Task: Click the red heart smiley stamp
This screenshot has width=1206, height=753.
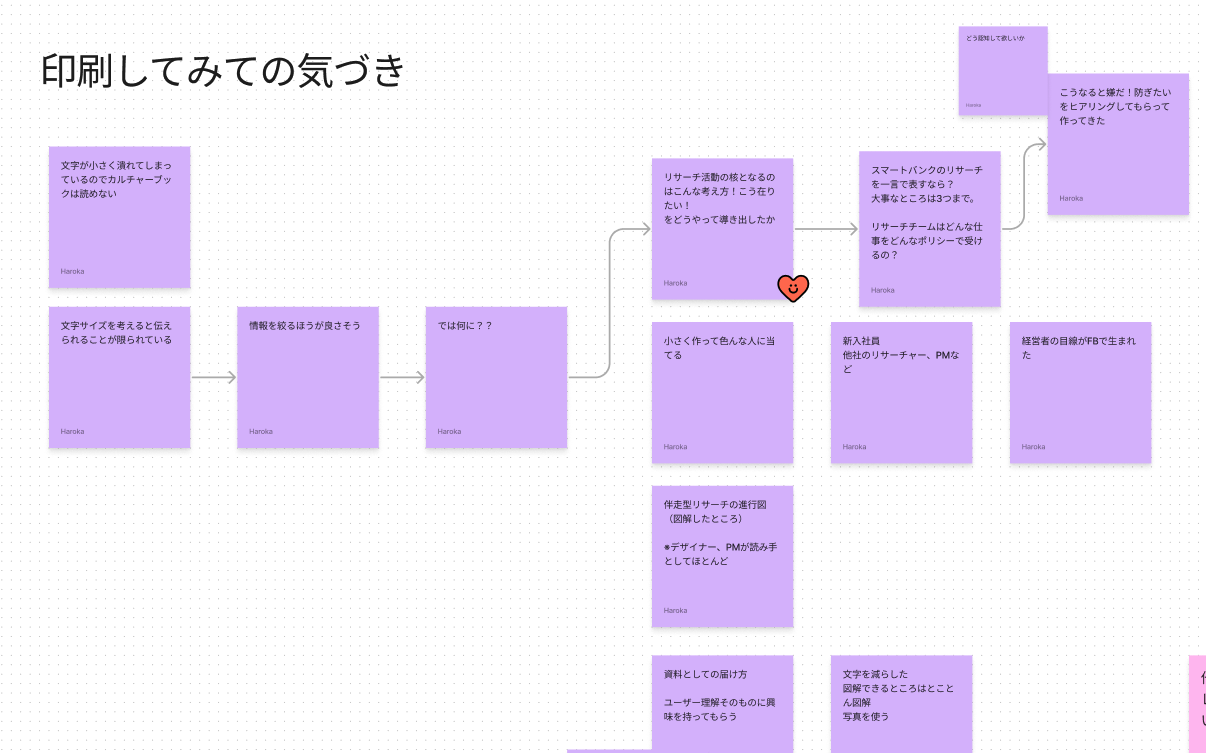Action: click(793, 288)
